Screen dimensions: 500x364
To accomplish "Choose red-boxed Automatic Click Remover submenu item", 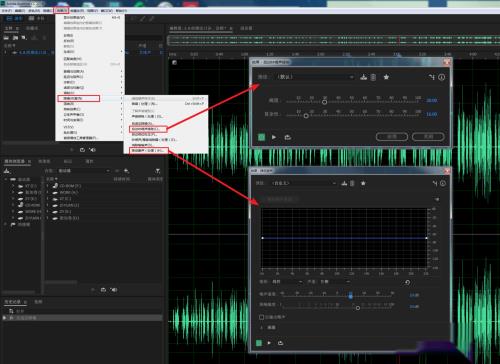I will 148,129.
